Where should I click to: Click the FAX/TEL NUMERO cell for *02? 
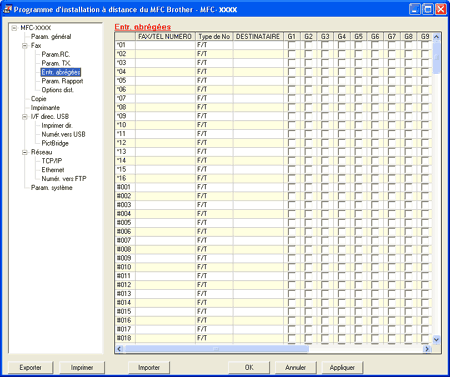(165, 54)
